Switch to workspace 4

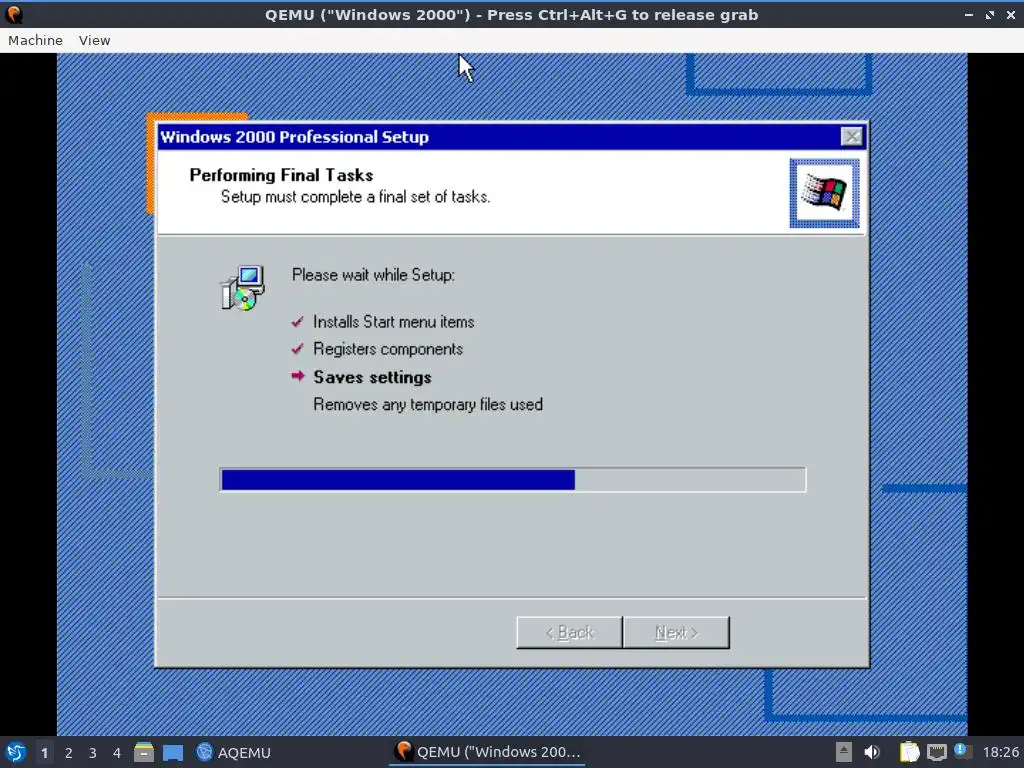pyautogui.click(x=117, y=753)
